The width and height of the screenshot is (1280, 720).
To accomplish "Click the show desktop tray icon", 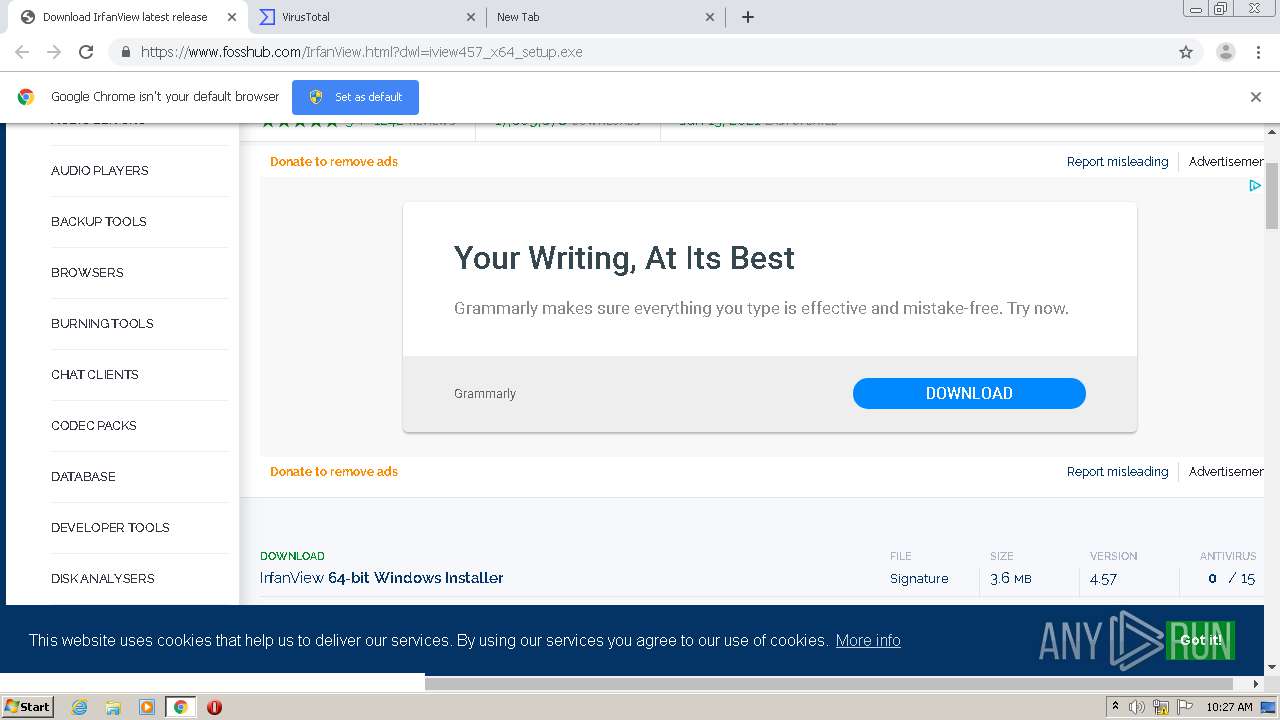I will tap(1268, 707).
